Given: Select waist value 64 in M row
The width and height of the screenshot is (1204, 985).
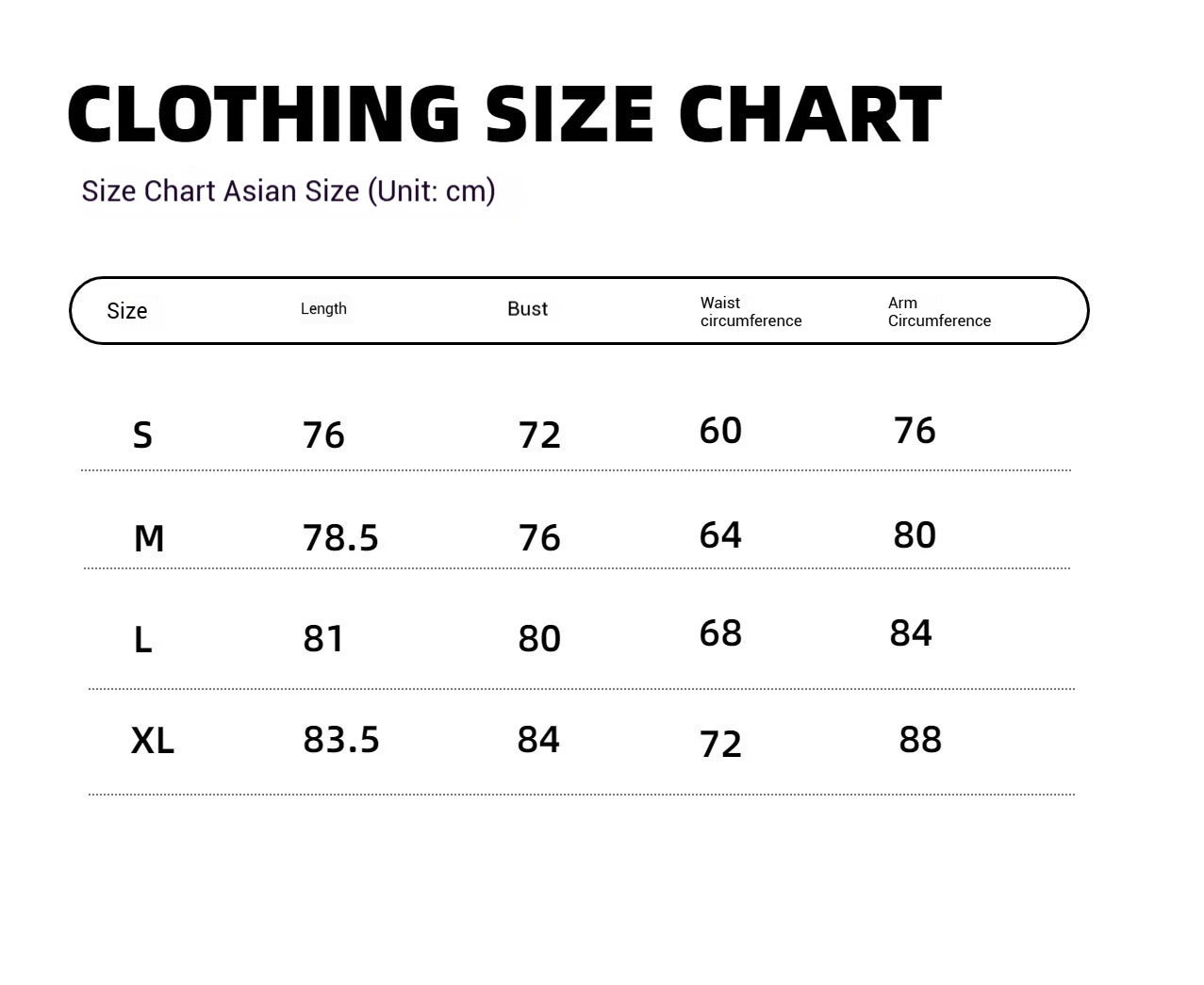Looking at the screenshot, I should click(720, 535).
